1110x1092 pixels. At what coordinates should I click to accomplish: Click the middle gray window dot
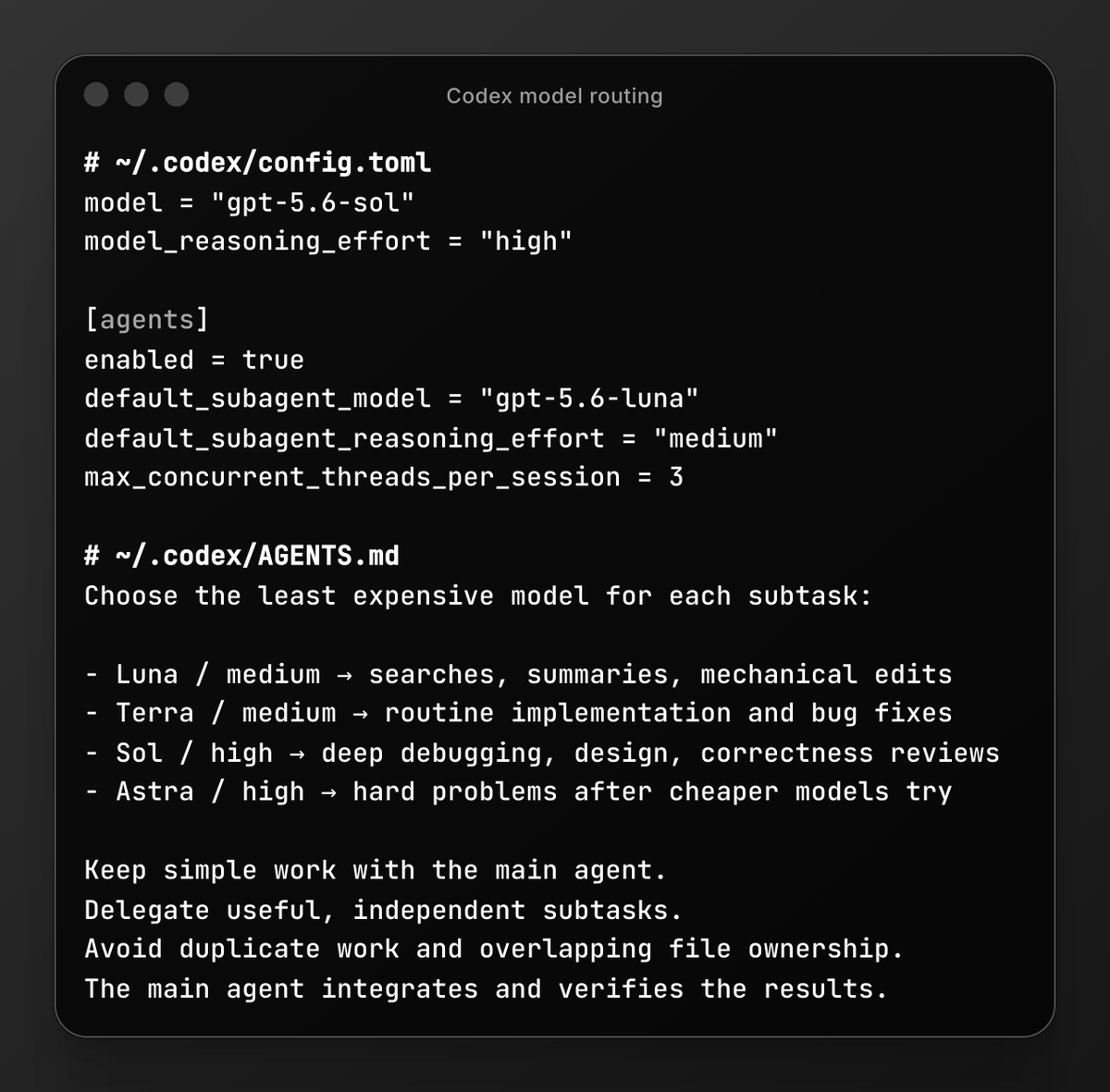point(136,94)
